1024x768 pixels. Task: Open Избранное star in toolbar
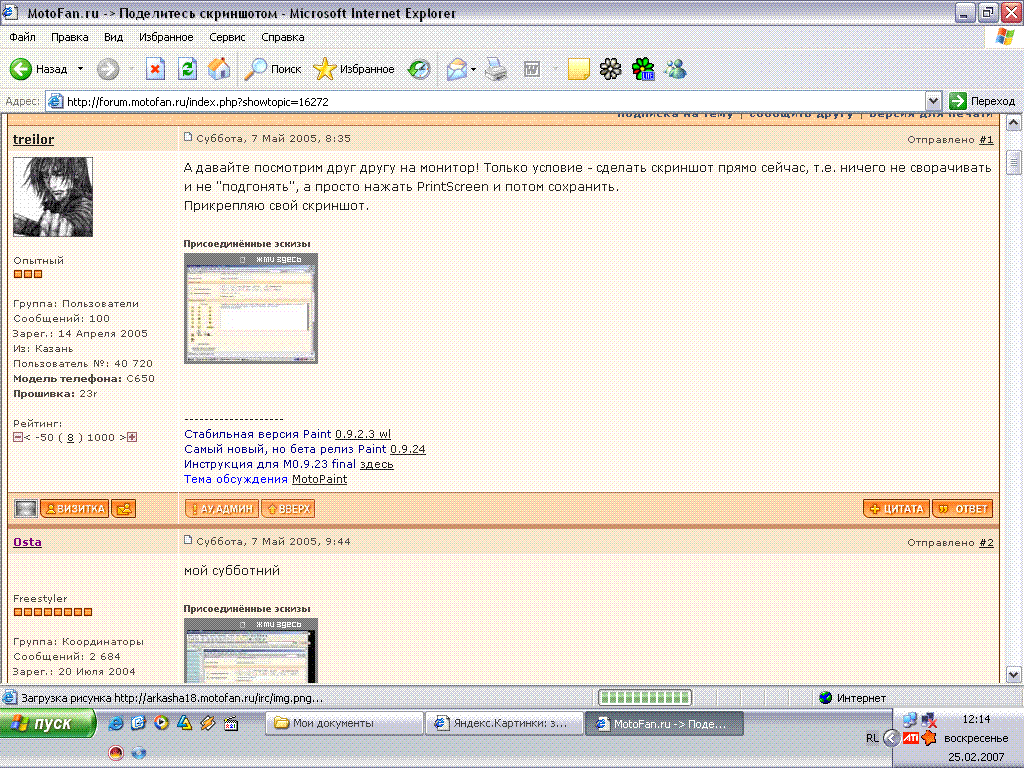pos(353,69)
